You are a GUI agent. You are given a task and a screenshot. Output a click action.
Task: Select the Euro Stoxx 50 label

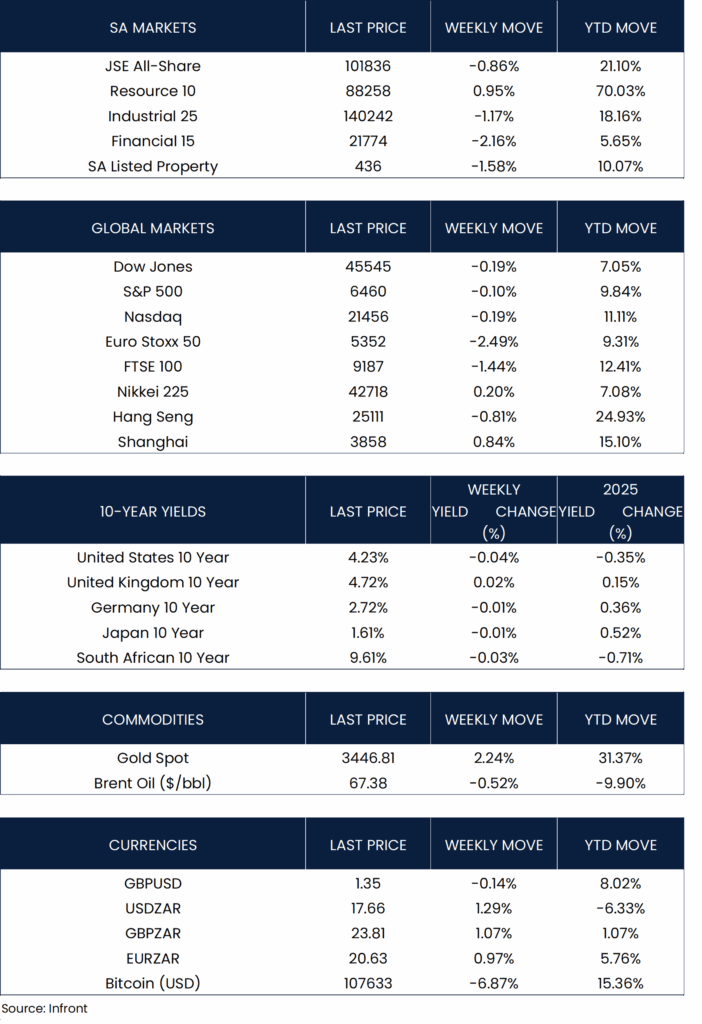click(x=152, y=342)
